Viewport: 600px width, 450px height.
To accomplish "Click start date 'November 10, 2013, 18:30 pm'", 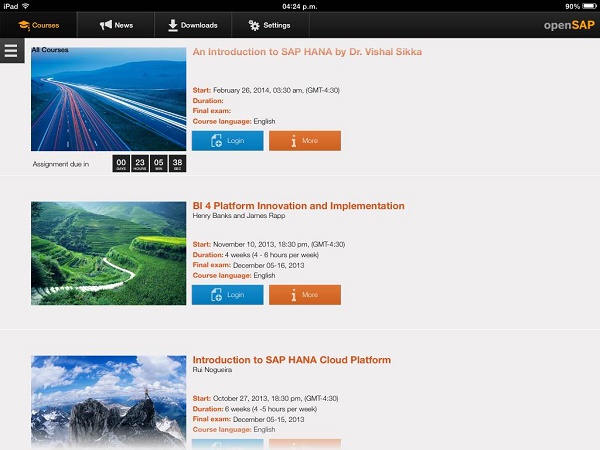I will point(261,245).
